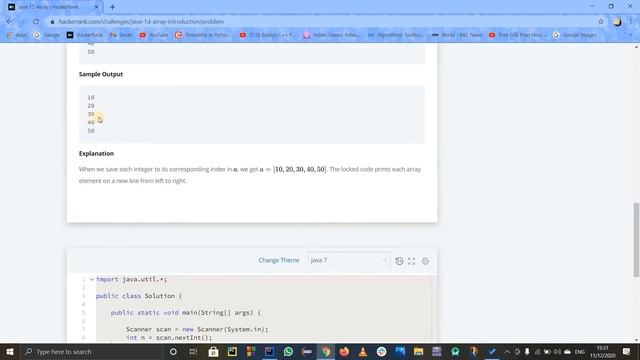Click the 'int n = scan.nextInt();' line

tap(169, 338)
